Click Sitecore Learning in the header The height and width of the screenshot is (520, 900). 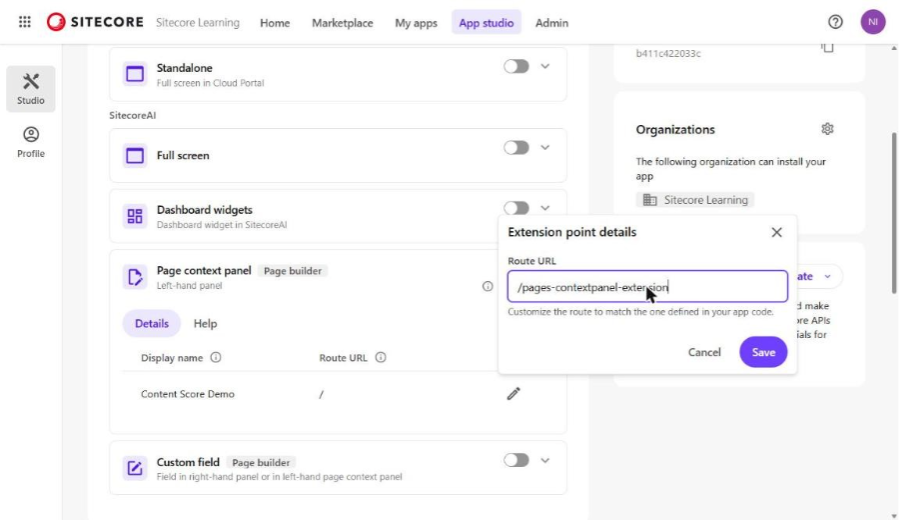[x=198, y=23]
